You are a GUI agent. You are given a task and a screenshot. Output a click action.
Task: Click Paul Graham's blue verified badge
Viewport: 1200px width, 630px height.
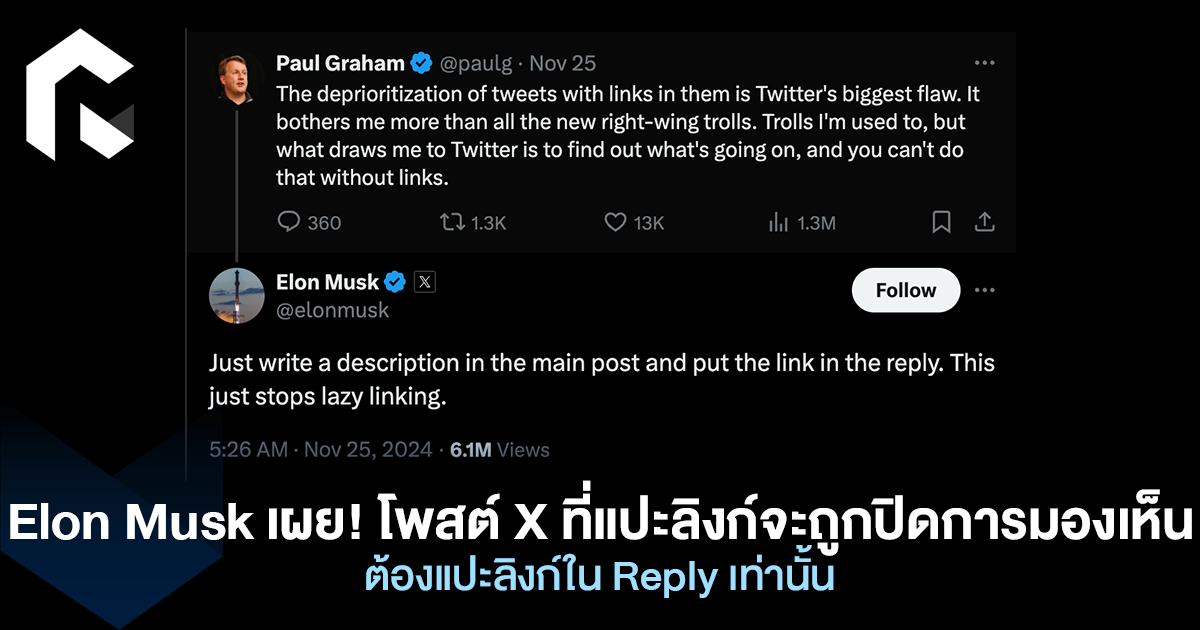click(422, 64)
